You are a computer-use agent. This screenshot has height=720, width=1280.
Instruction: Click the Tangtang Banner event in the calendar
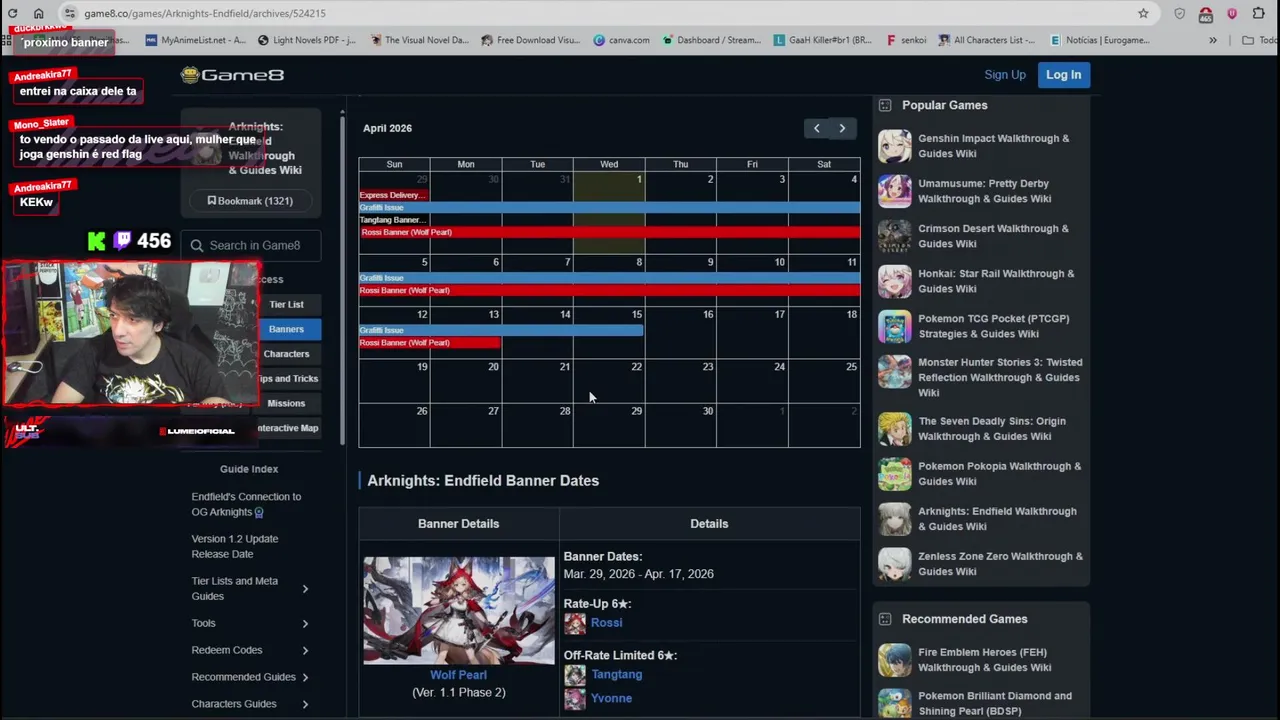[x=393, y=220]
